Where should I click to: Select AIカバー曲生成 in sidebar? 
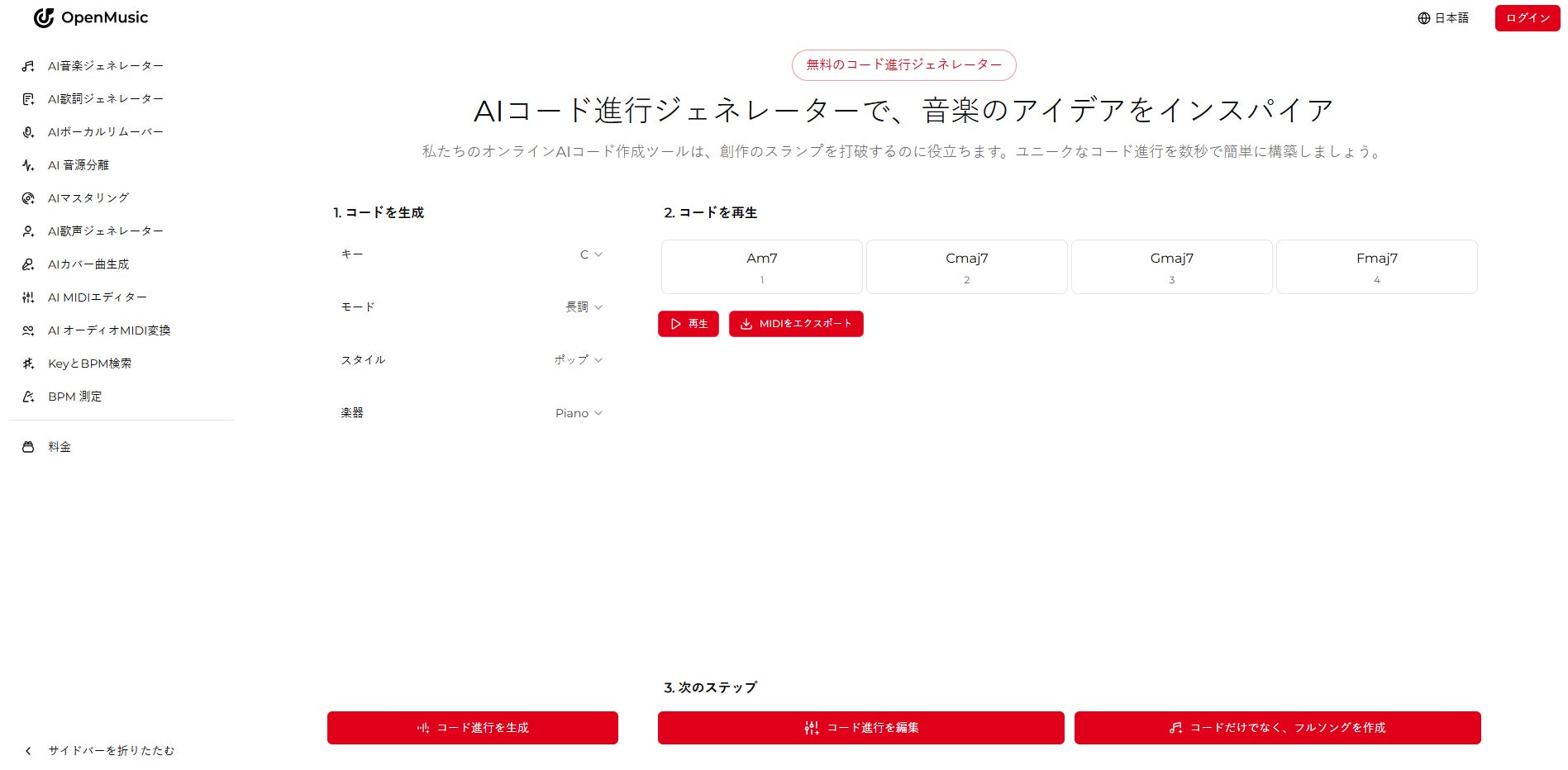pyautogui.click(x=88, y=264)
